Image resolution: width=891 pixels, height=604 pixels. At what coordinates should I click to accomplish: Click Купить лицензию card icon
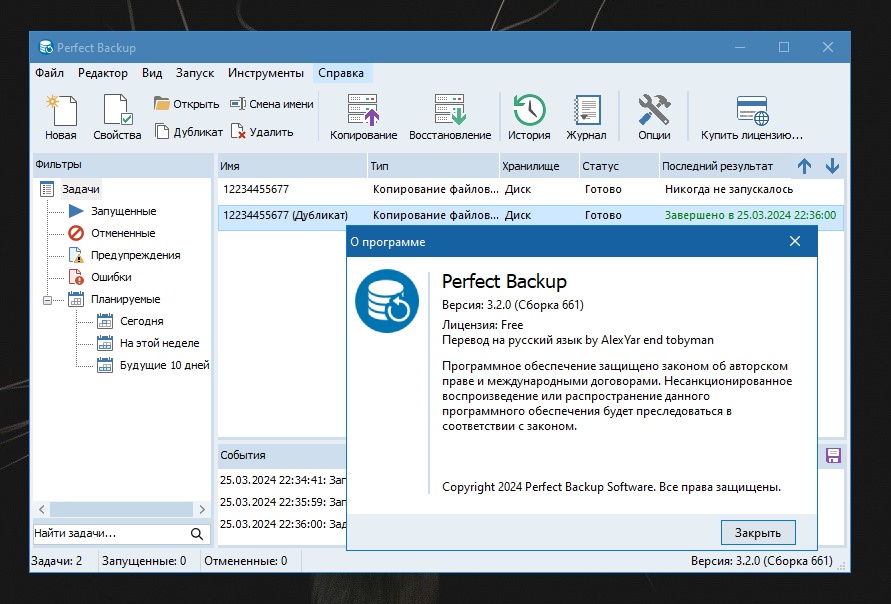coord(752,110)
